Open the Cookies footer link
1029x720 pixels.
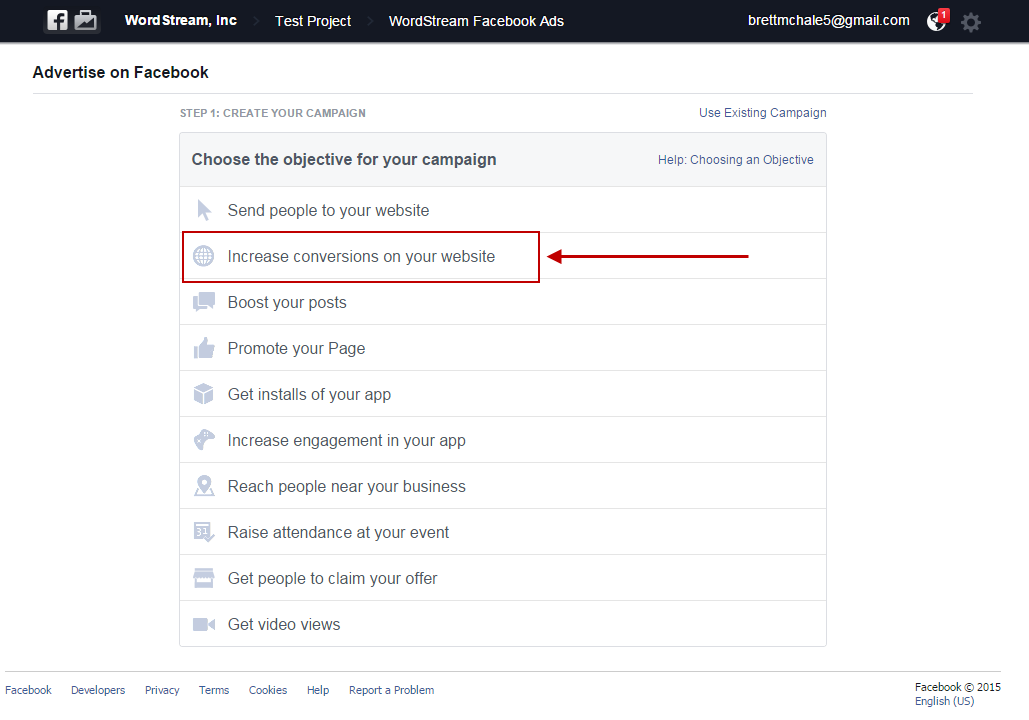pyautogui.click(x=268, y=690)
